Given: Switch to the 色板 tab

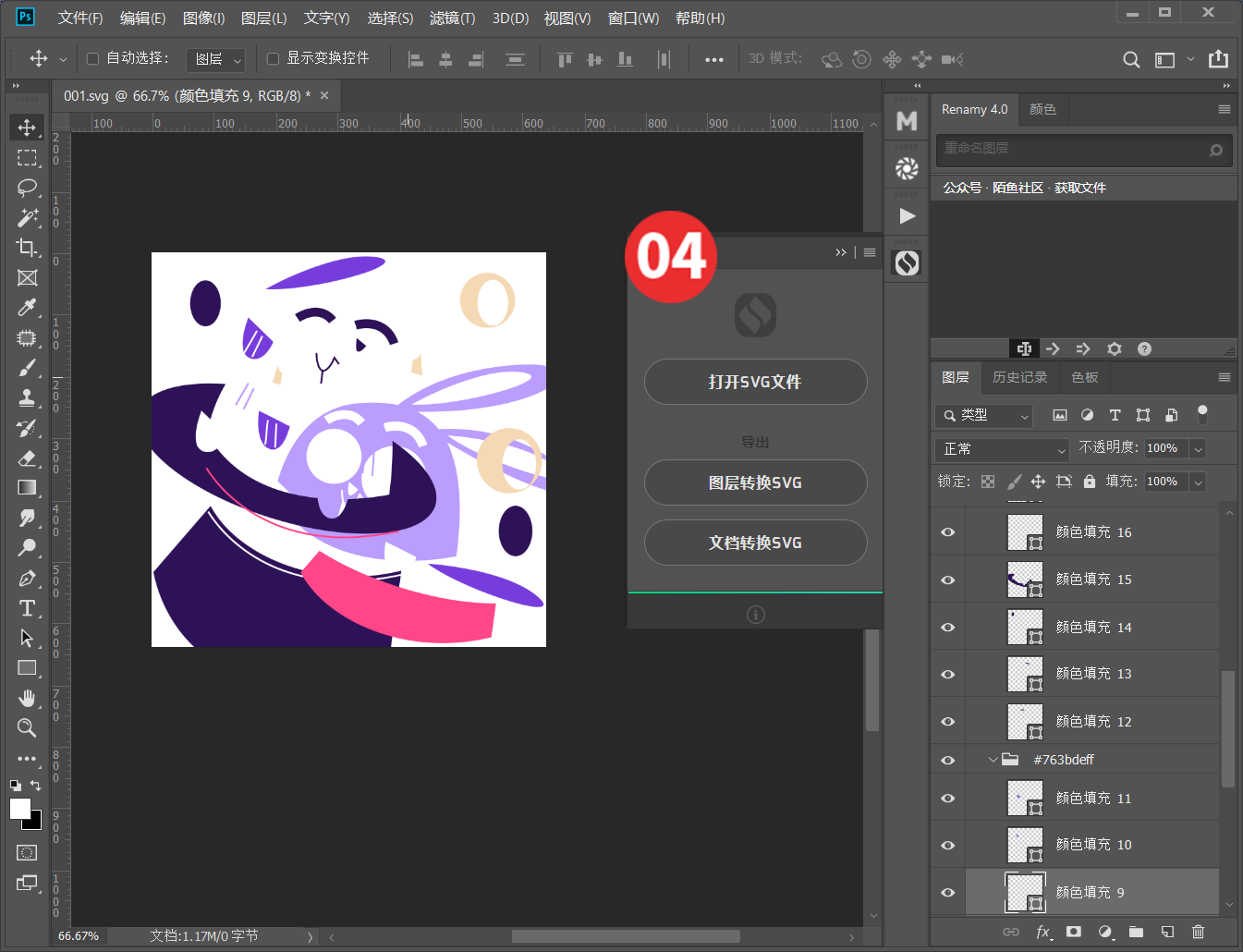Looking at the screenshot, I should pyautogui.click(x=1085, y=377).
